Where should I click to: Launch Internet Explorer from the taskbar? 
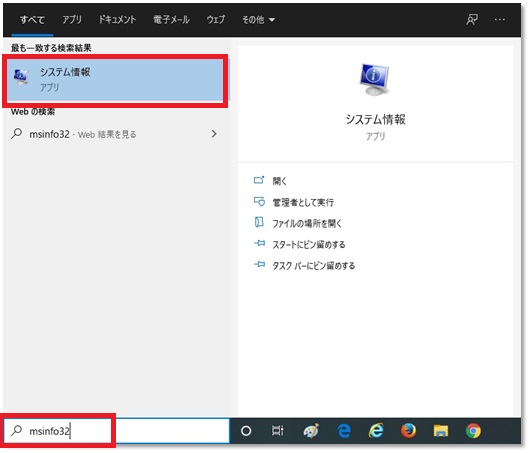click(376, 431)
